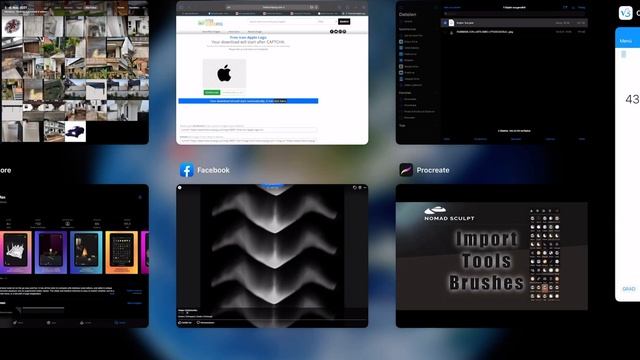Screen dimensions: 640x360
Task: Click the black Search button on the webpage
Action: tap(344, 21)
